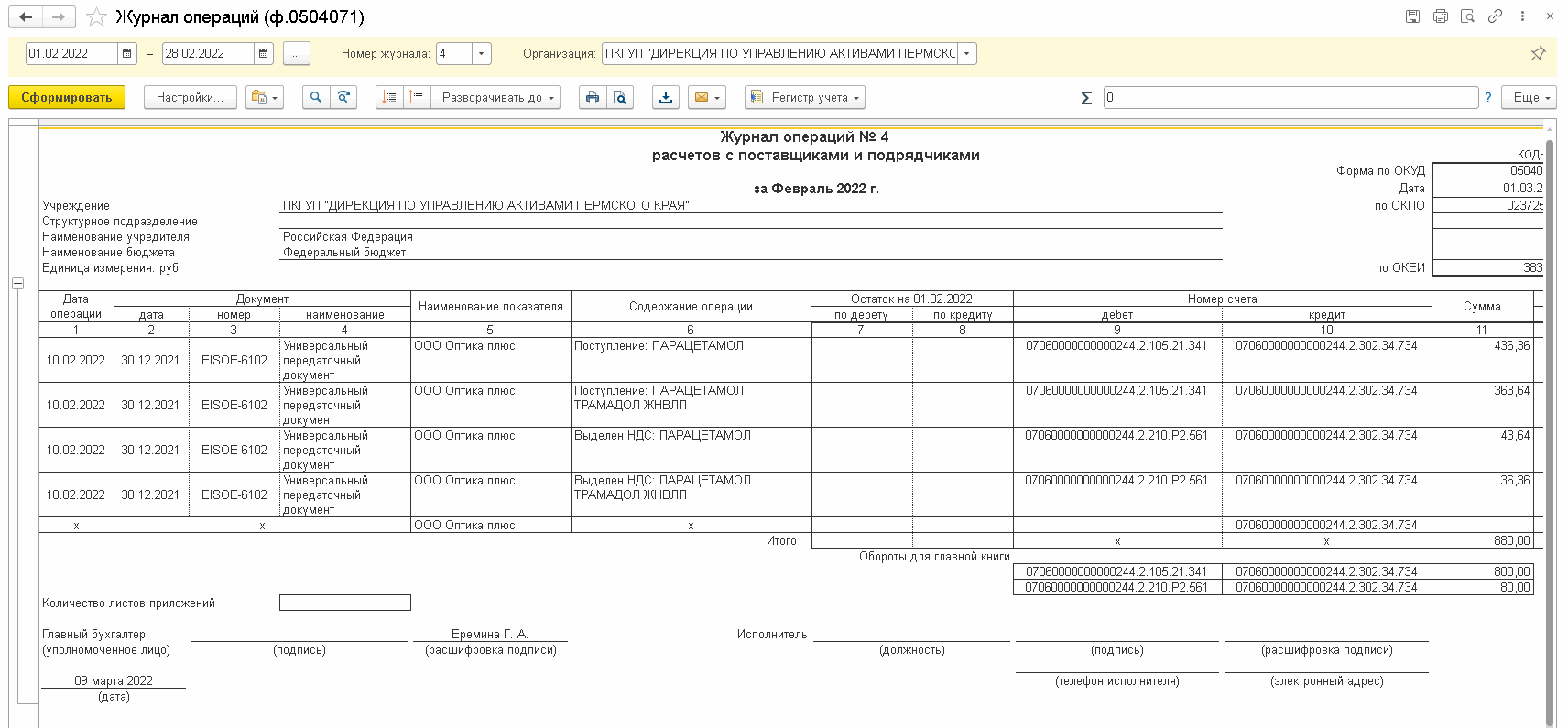Viewport: 1568px width, 728px height.
Task: Expand the Организация dropdown list
Action: (x=966, y=53)
